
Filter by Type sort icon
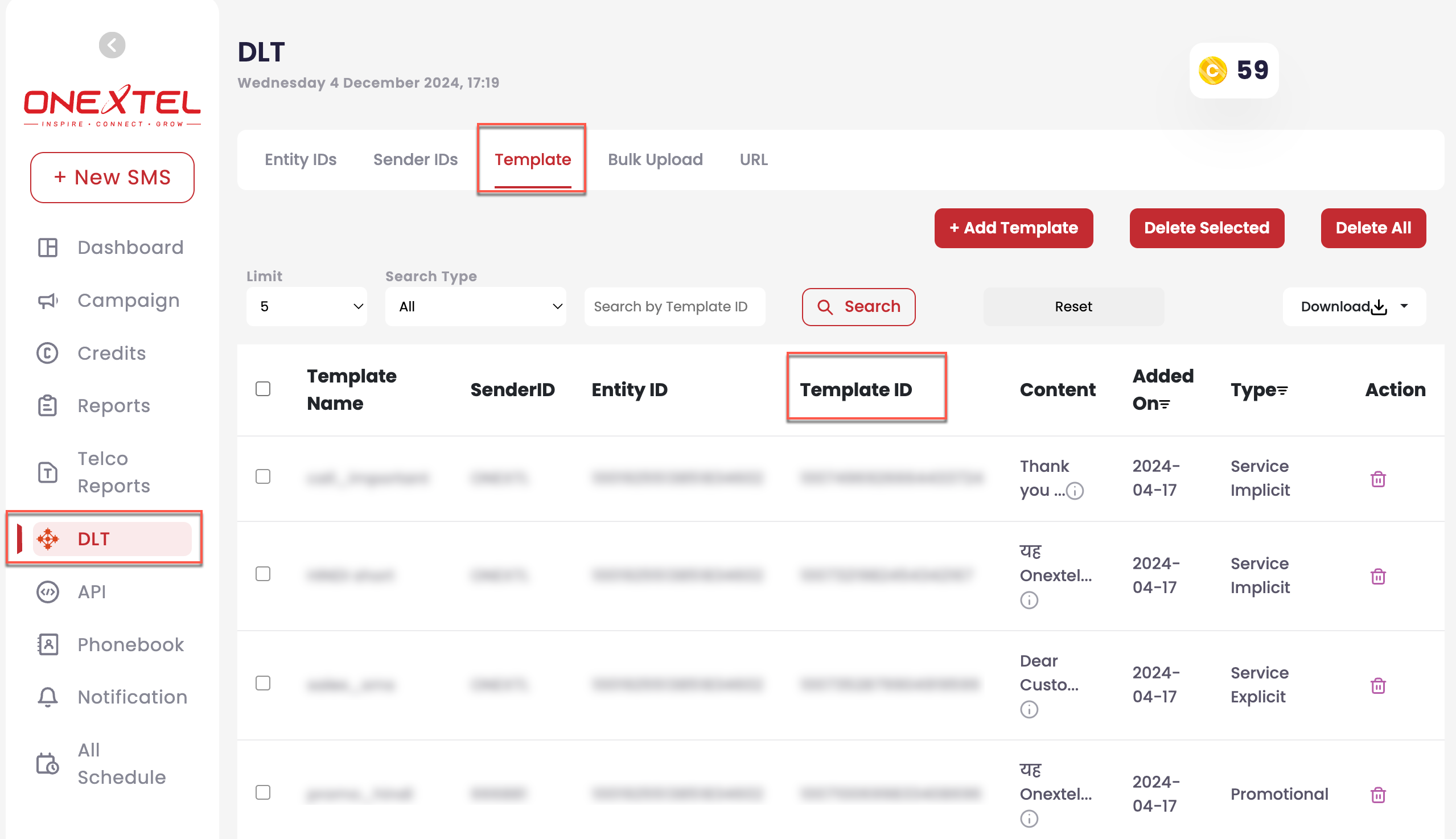pyautogui.click(x=1282, y=390)
